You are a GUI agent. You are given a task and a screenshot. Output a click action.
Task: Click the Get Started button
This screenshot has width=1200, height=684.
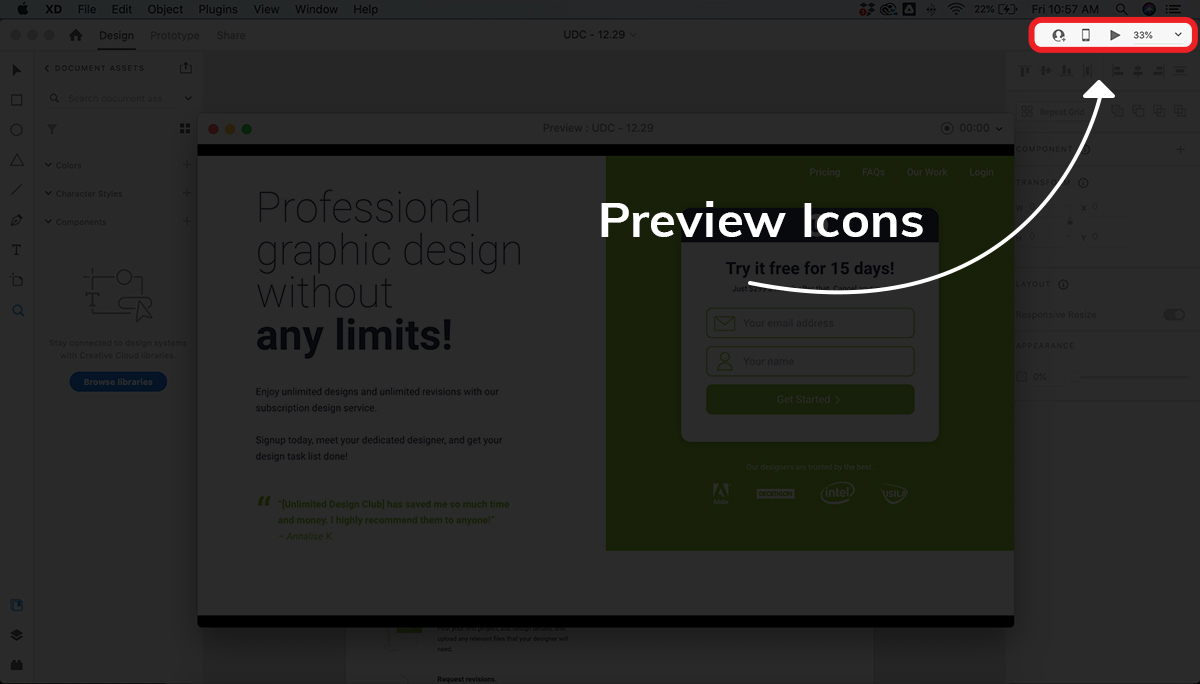(x=810, y=399)
